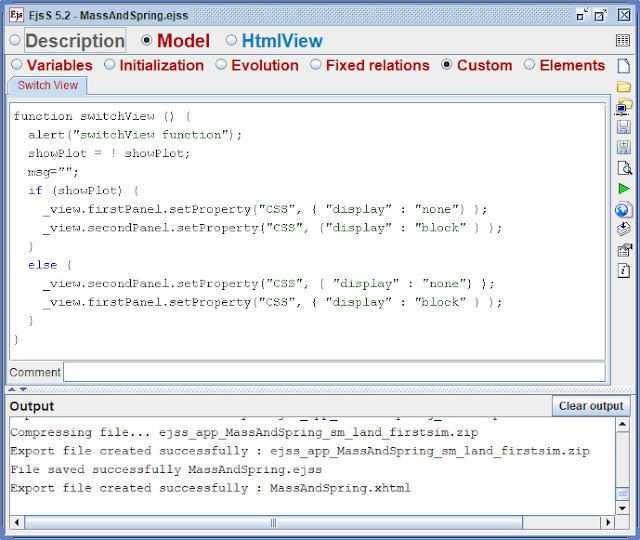Select the HtmlView radio button
Image resolution: width=640 pixels, height=540 pixels.
click(x=231, y=40)
